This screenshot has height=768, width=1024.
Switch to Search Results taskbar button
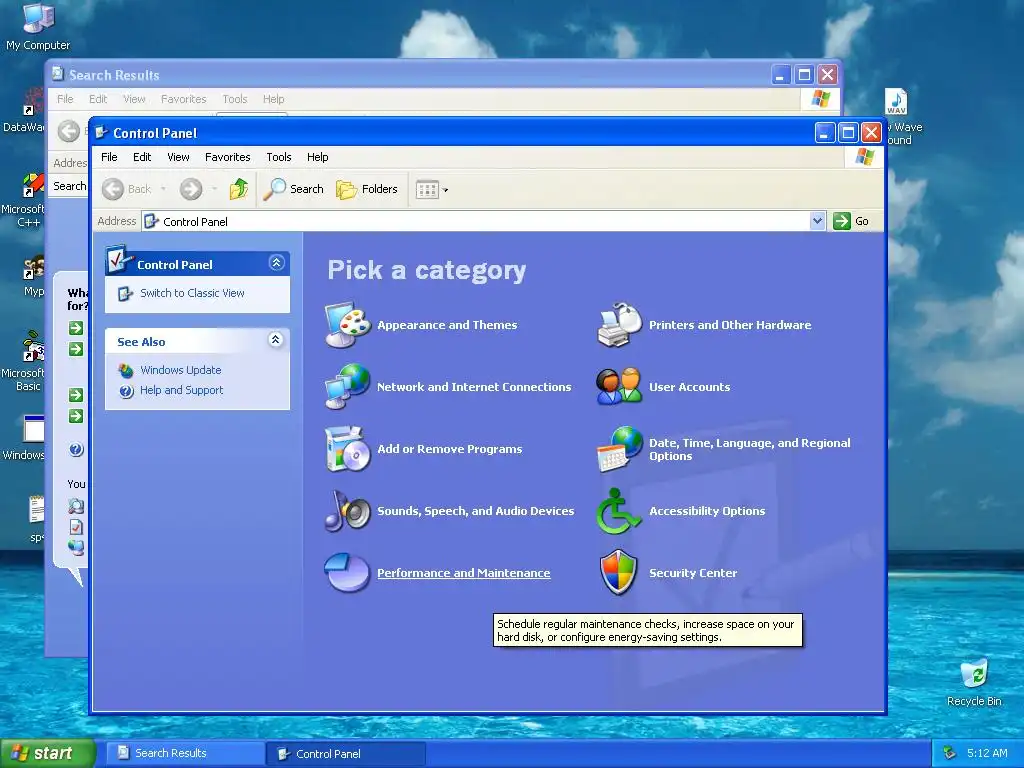pos(185,753)
